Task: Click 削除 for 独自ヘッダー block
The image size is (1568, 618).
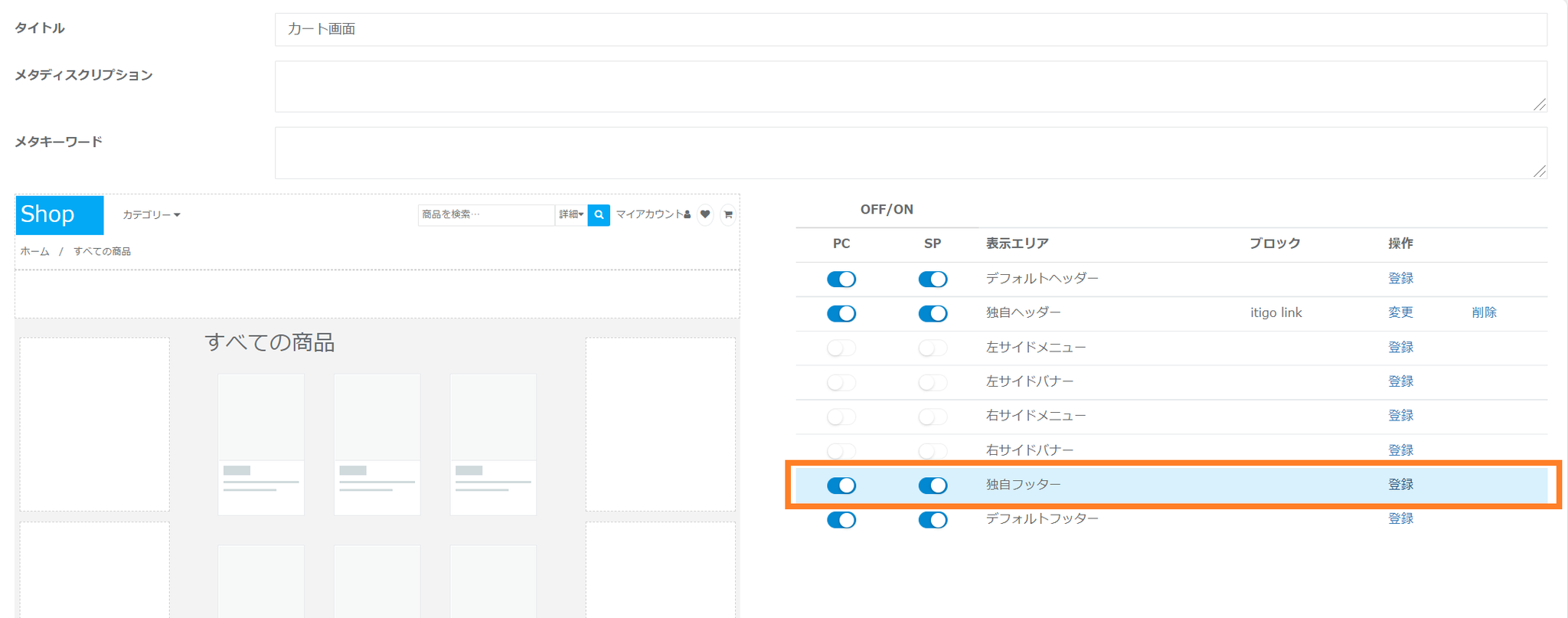Action: pos(1483,312)
